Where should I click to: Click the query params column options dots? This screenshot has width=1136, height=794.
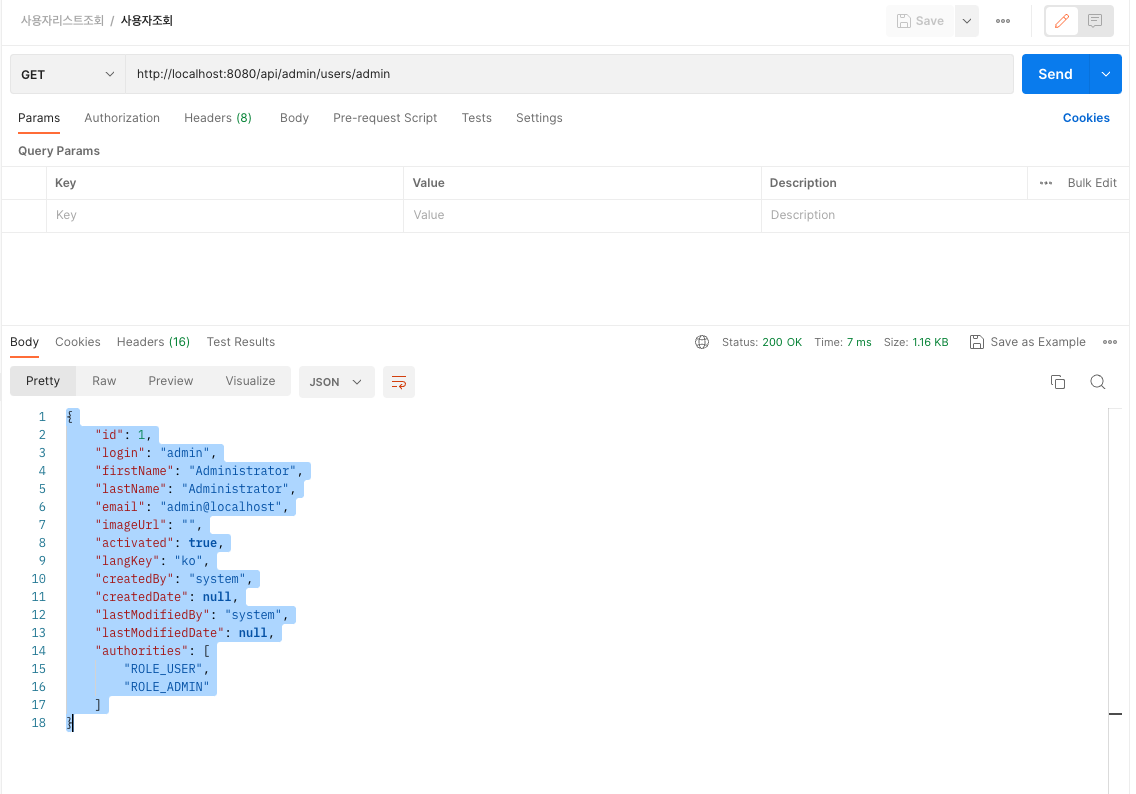click(1045, 183)
